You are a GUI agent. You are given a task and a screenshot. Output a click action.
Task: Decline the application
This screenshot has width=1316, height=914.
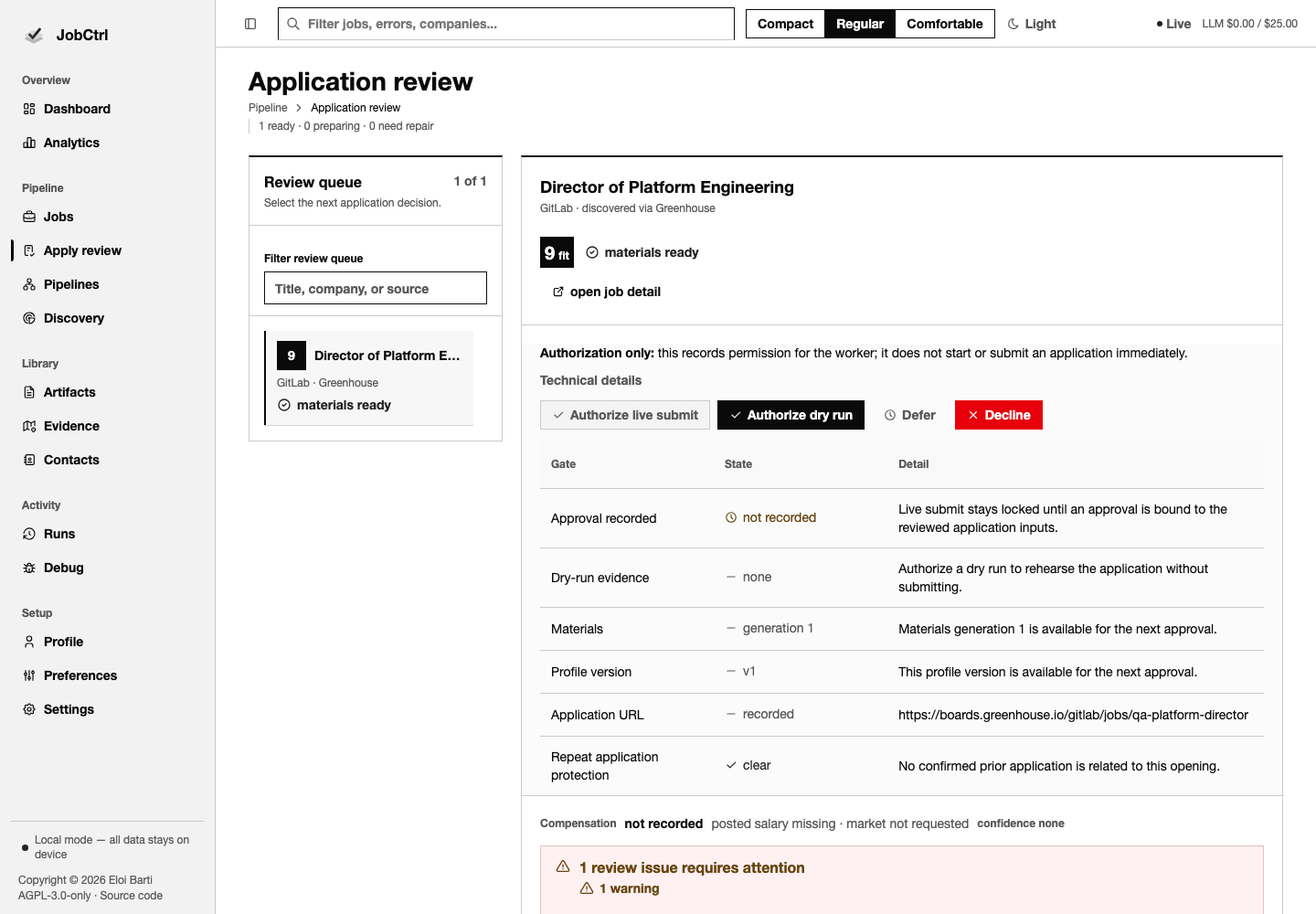(999, 415)
